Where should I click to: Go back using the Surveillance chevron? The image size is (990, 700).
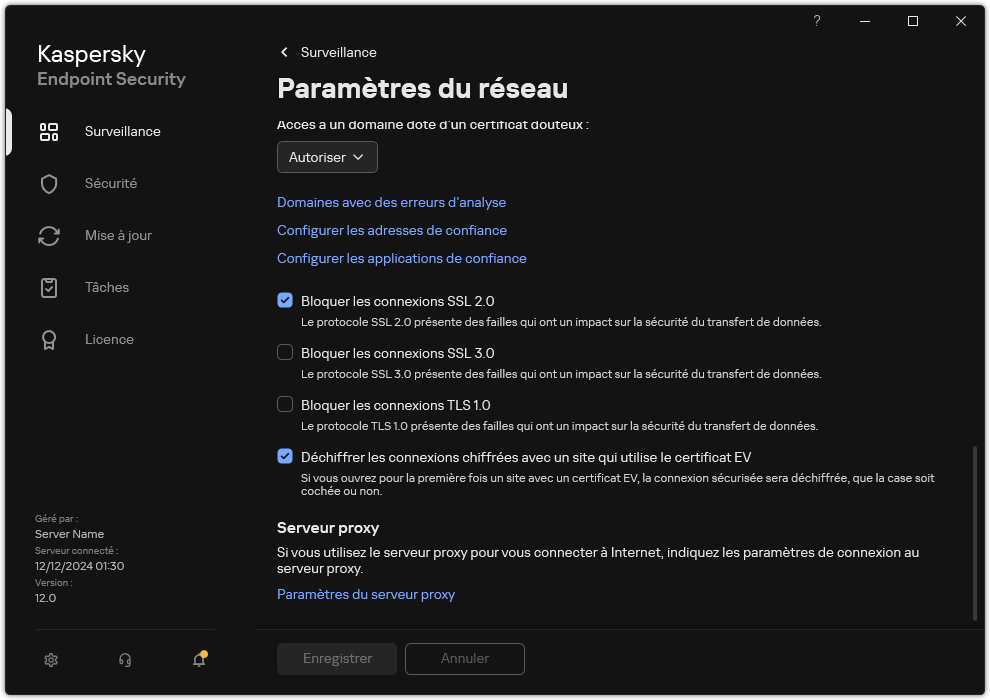coord(283,52)
